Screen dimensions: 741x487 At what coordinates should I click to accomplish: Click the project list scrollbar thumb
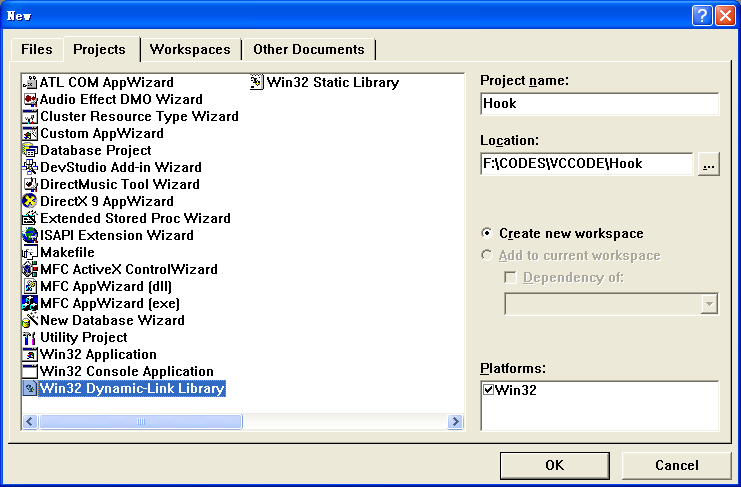pyautogui.click(x=141, y=421)
